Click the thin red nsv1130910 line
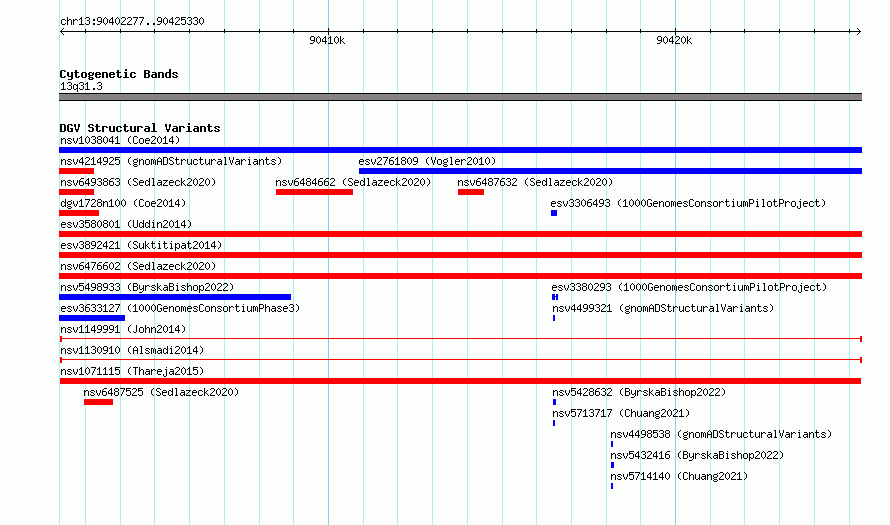This screenshot has width=890, height=525. coord(460,360)
